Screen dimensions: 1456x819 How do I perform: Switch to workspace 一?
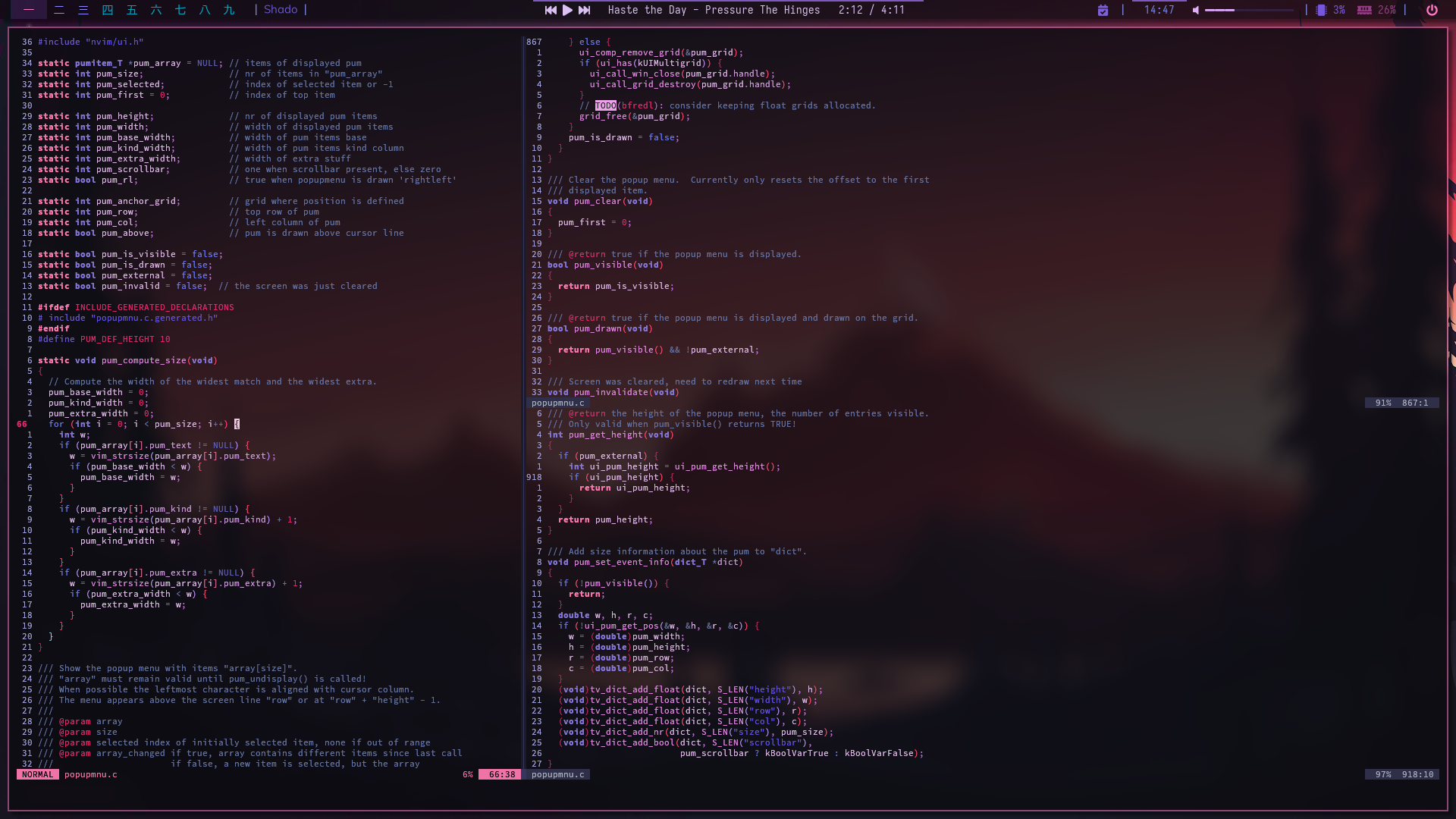pos(29,10)
